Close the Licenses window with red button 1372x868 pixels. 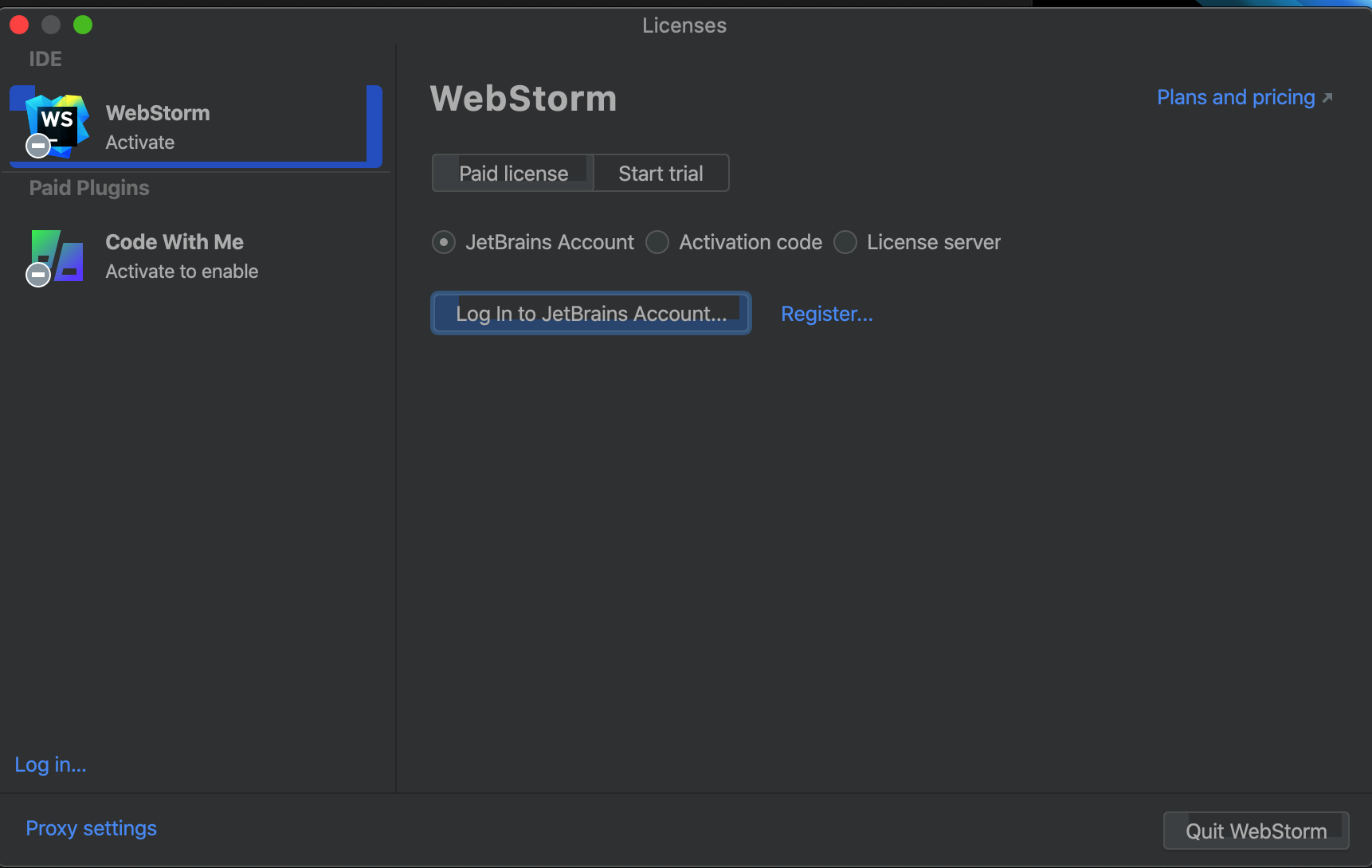click(x=19, y=25)
